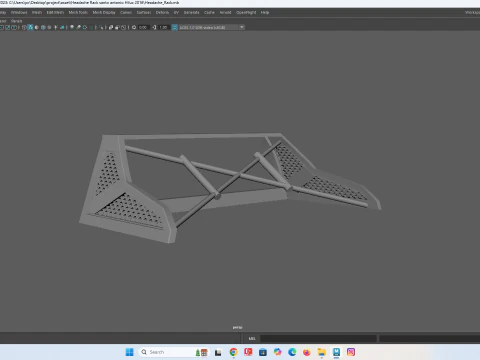The image size is (480, 360).
Task: Open the Help menu
Action: click(x=265, y=13)
